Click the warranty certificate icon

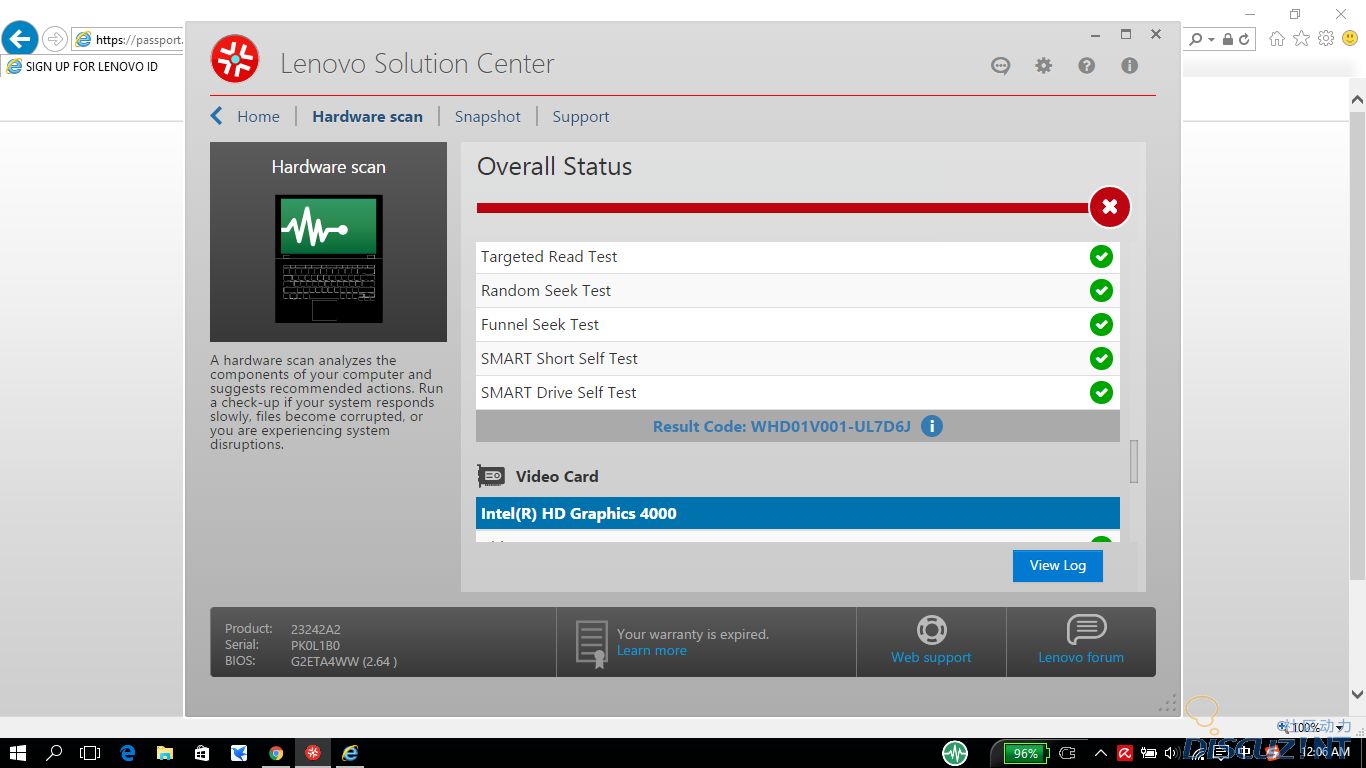(x=591, y=643)
